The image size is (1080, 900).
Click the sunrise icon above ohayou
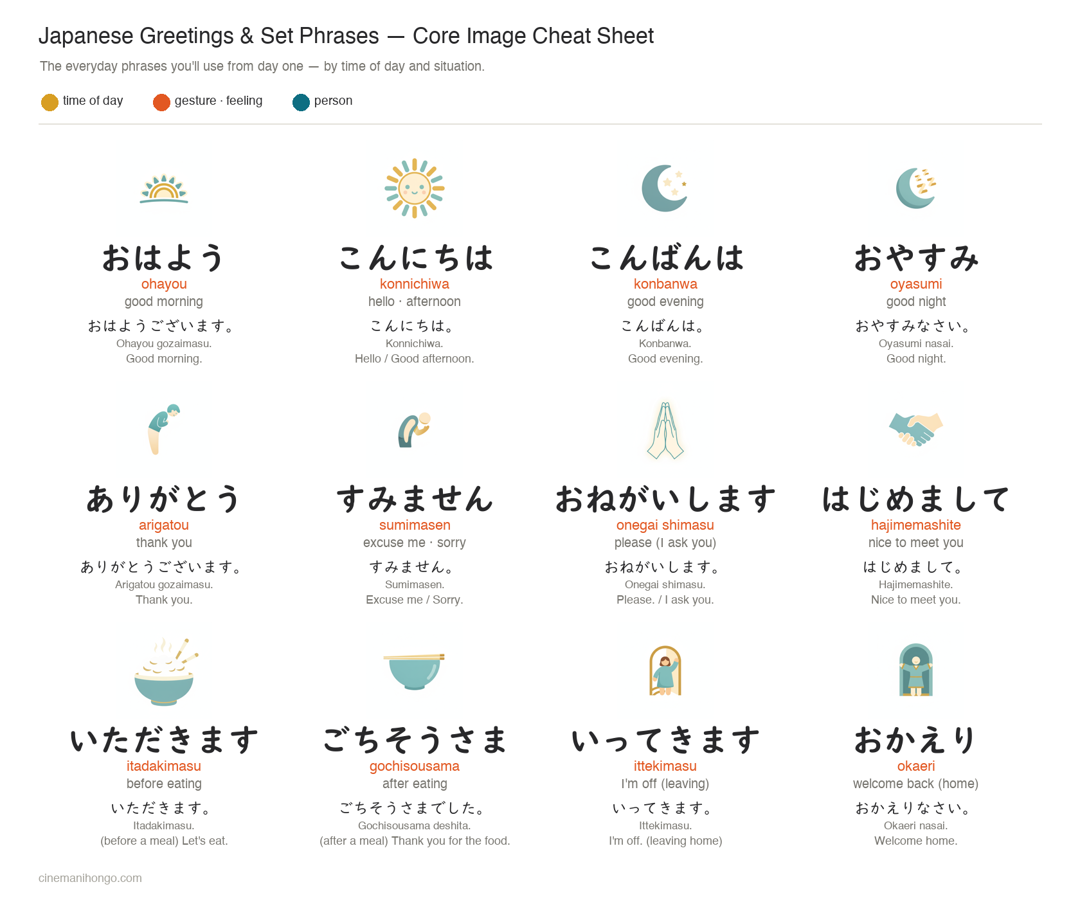[164, 189]
